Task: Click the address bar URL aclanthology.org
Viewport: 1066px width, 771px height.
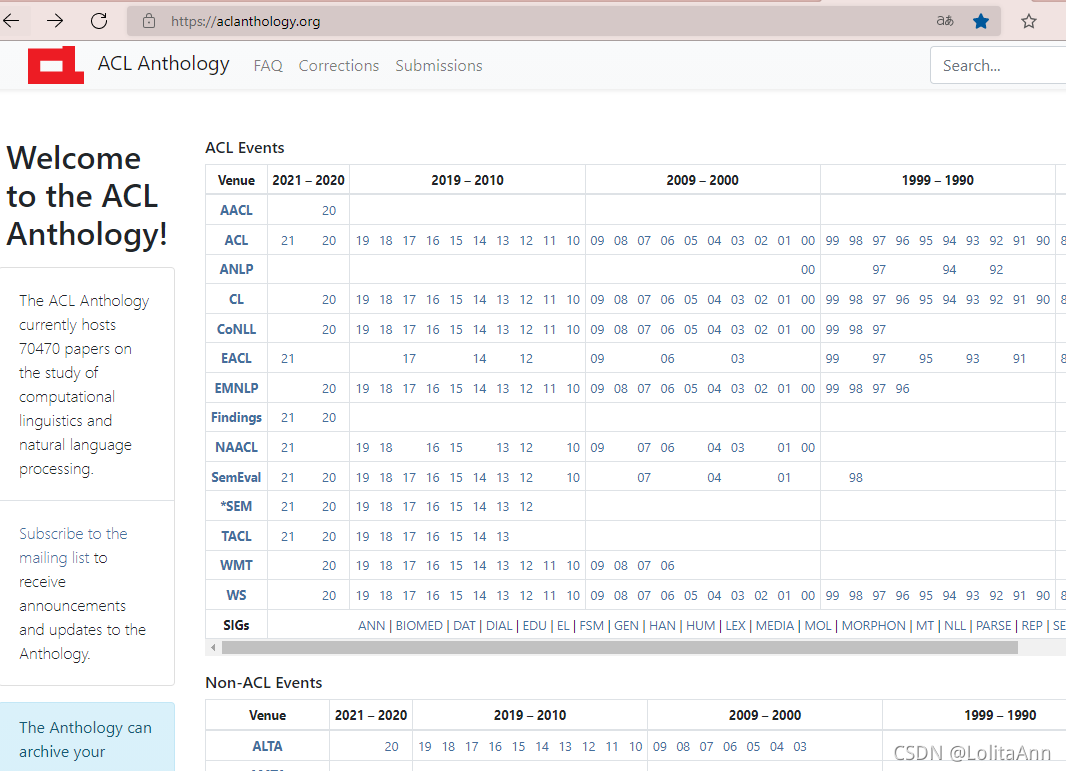Action: point(245,21)
